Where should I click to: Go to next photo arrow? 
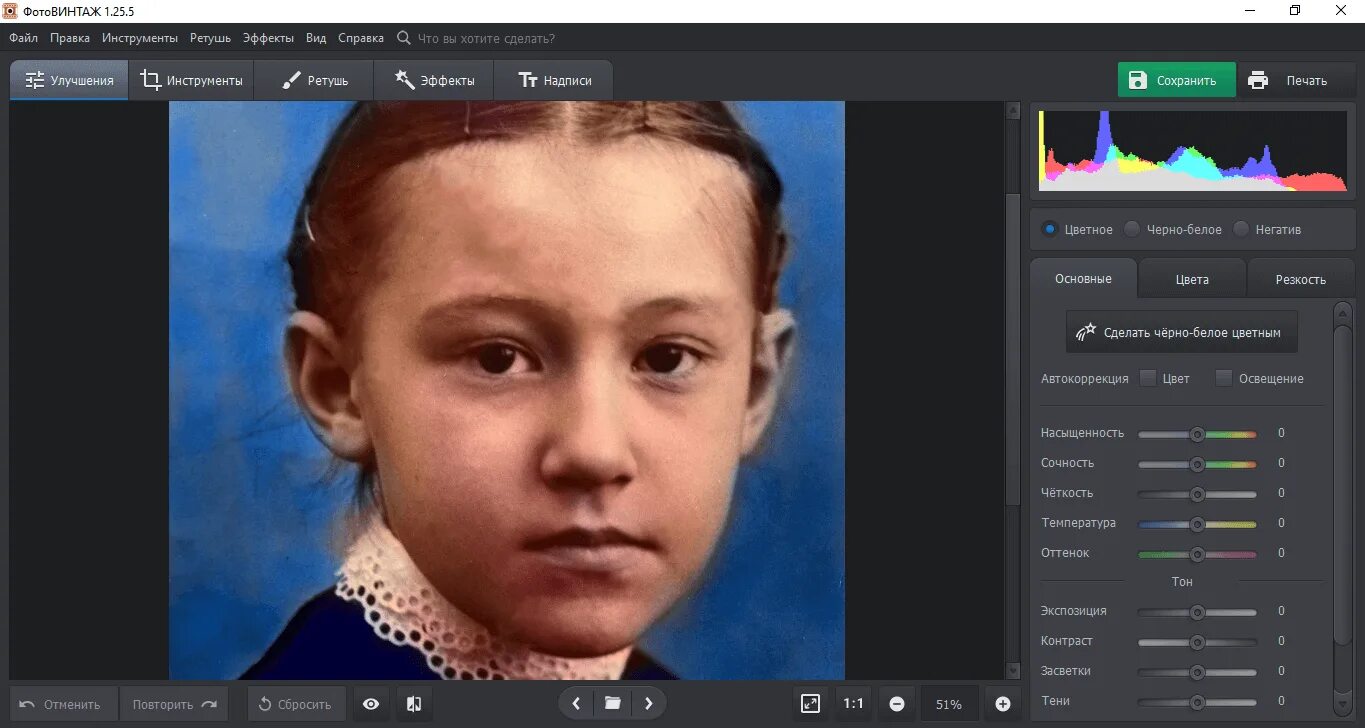[x=649, y=704]
